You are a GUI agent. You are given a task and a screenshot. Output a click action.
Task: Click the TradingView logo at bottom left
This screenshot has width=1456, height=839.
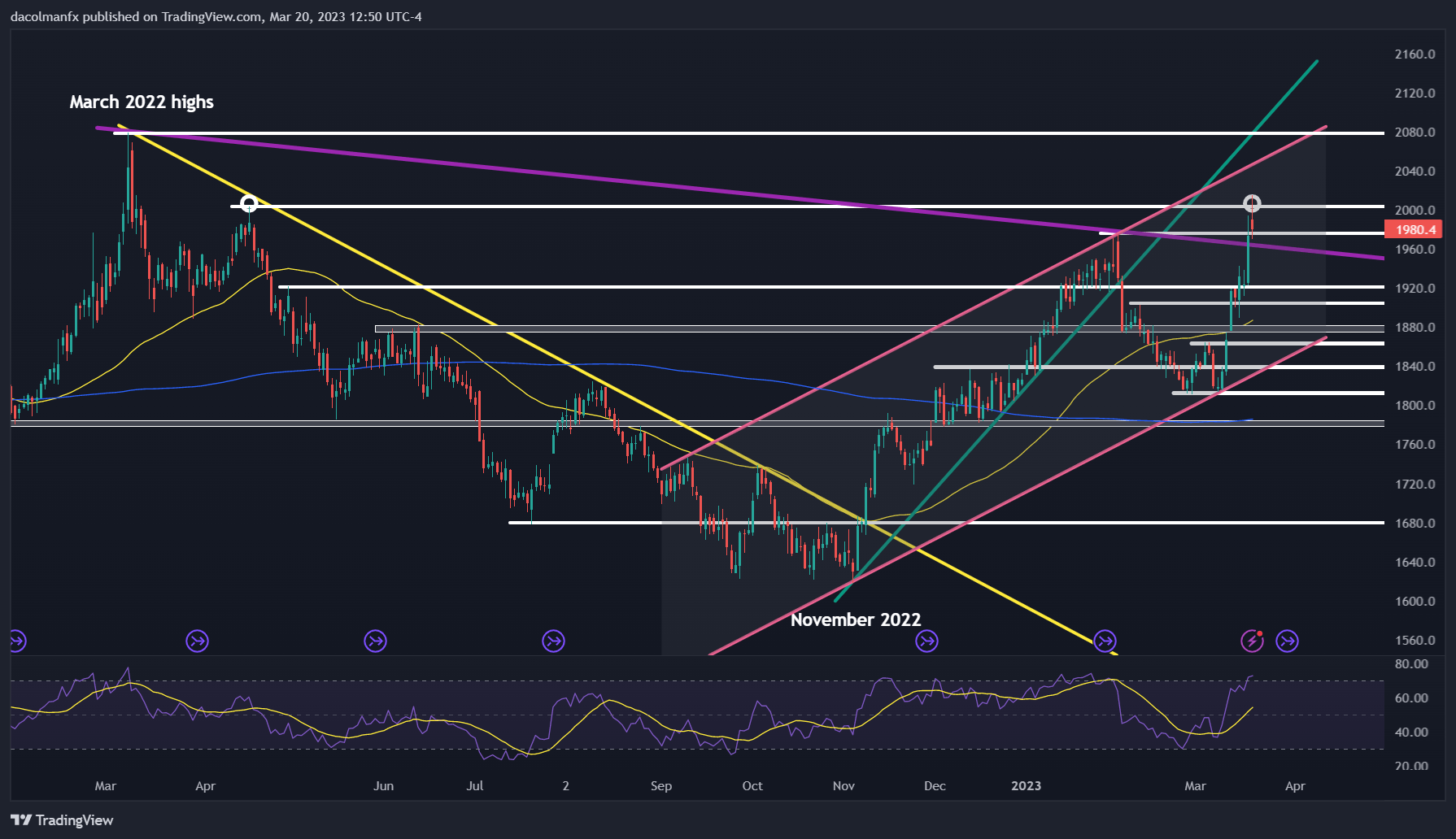point(62,820)
